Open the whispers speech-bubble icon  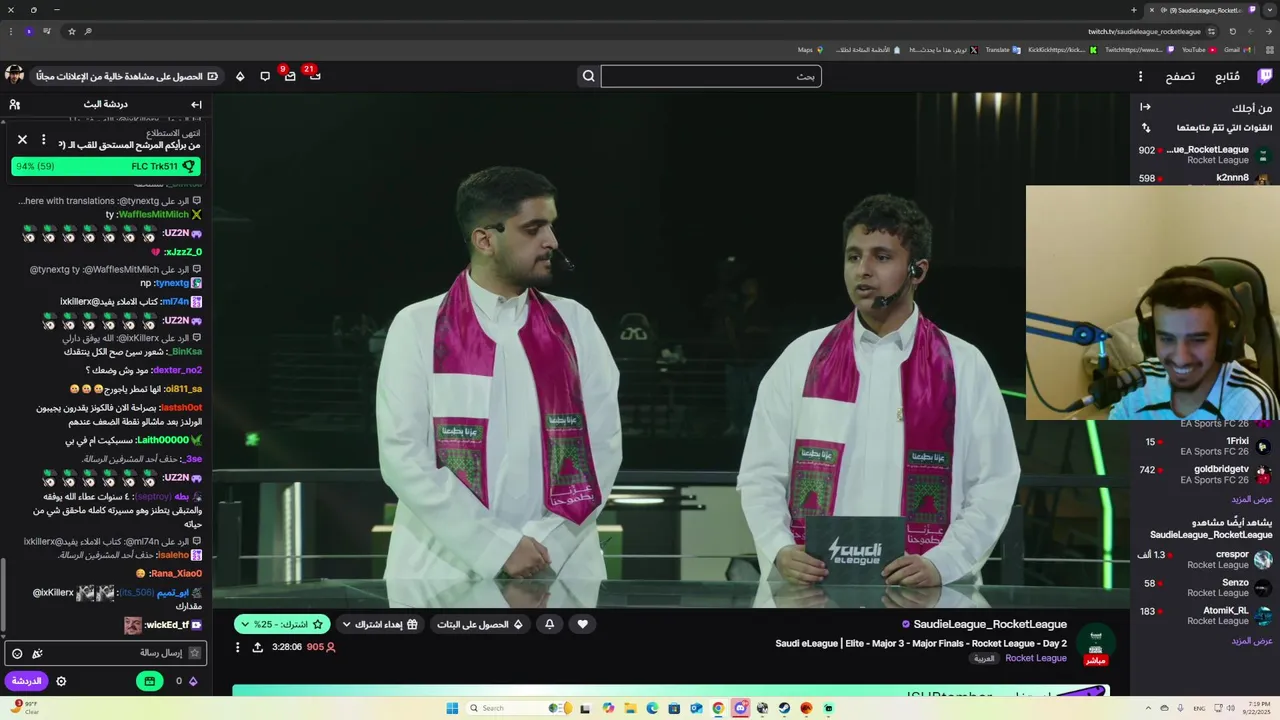[x=265, y=76]
